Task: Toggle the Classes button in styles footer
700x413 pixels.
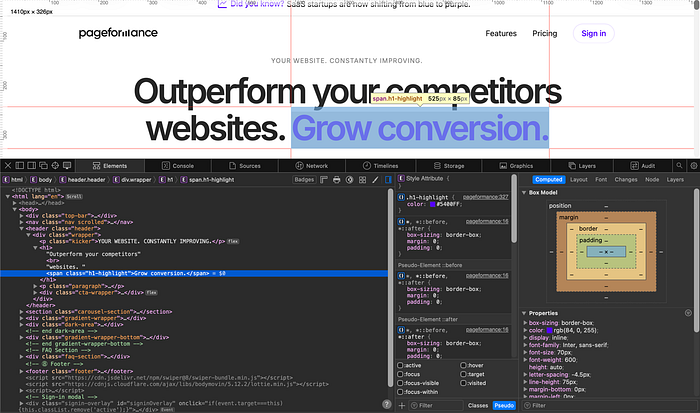Action: [478, 405]
